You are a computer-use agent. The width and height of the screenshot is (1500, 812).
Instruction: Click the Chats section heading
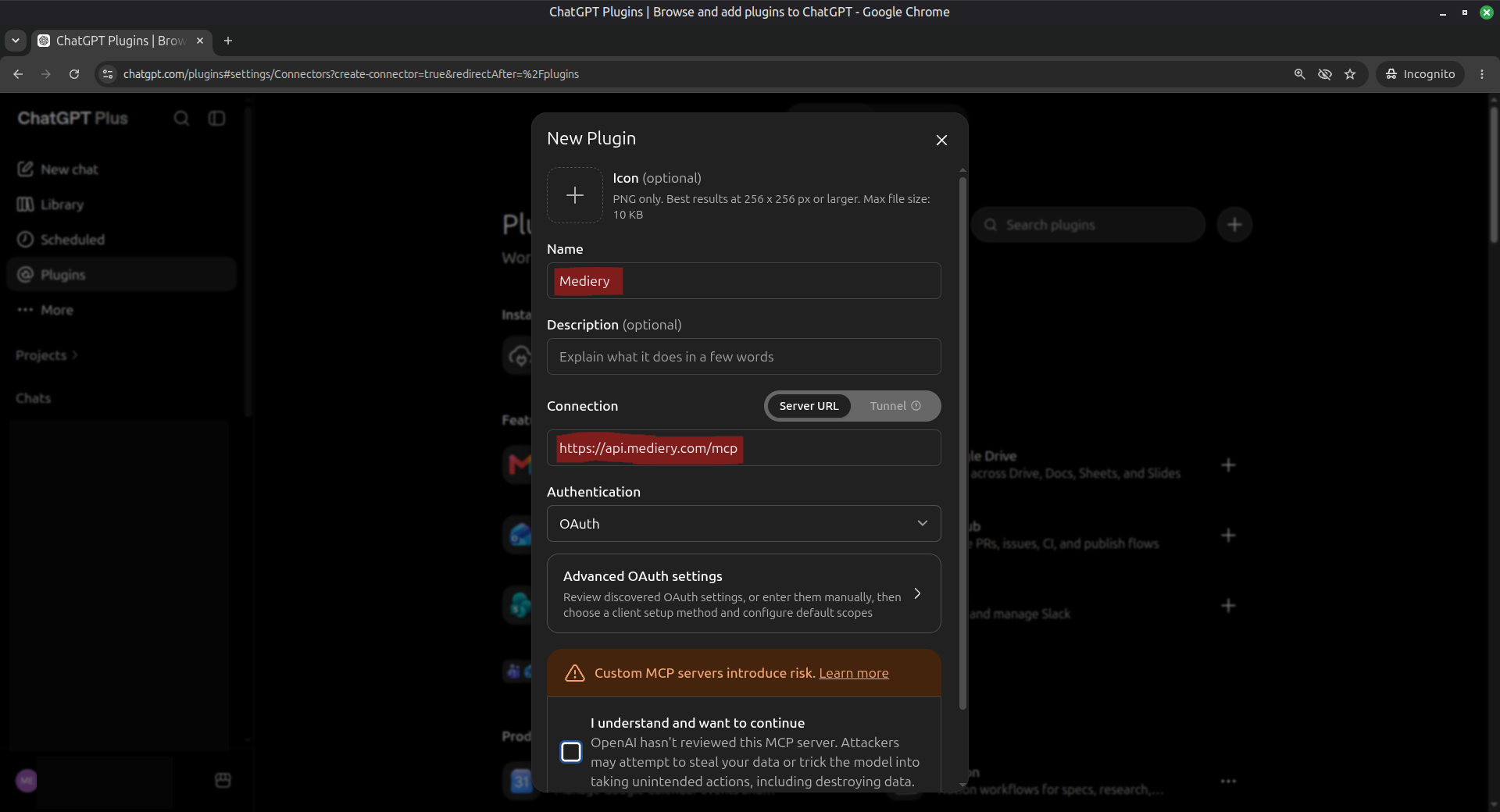tap(33, 398)
